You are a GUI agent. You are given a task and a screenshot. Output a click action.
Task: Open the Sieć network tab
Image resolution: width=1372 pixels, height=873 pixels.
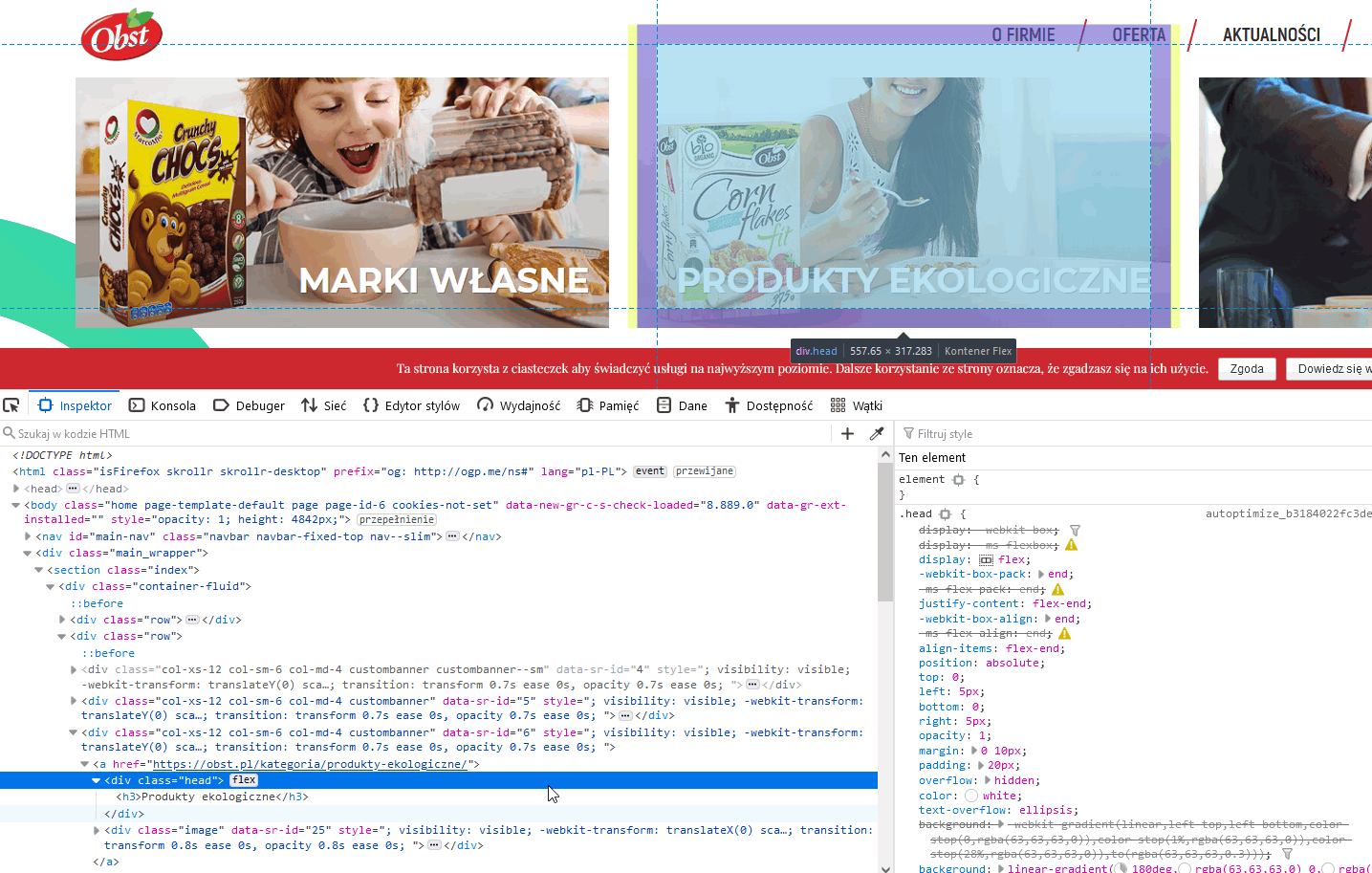(323, 405)
